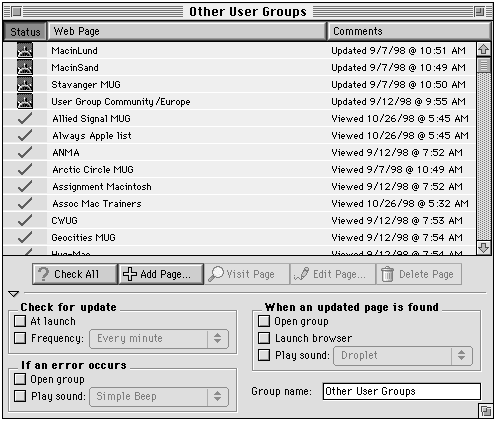Open the Droplet sound dropdown
This screenshot has height=421, width=496.
coord(403,356)
